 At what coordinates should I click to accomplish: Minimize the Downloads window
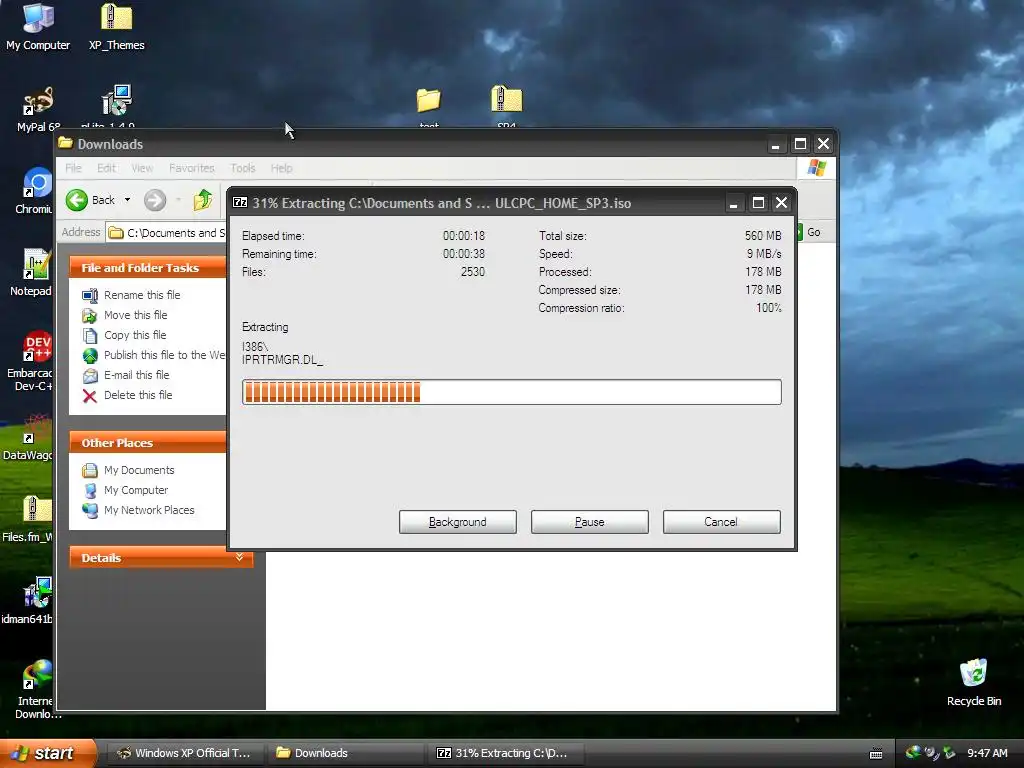[x=775, y=144]
